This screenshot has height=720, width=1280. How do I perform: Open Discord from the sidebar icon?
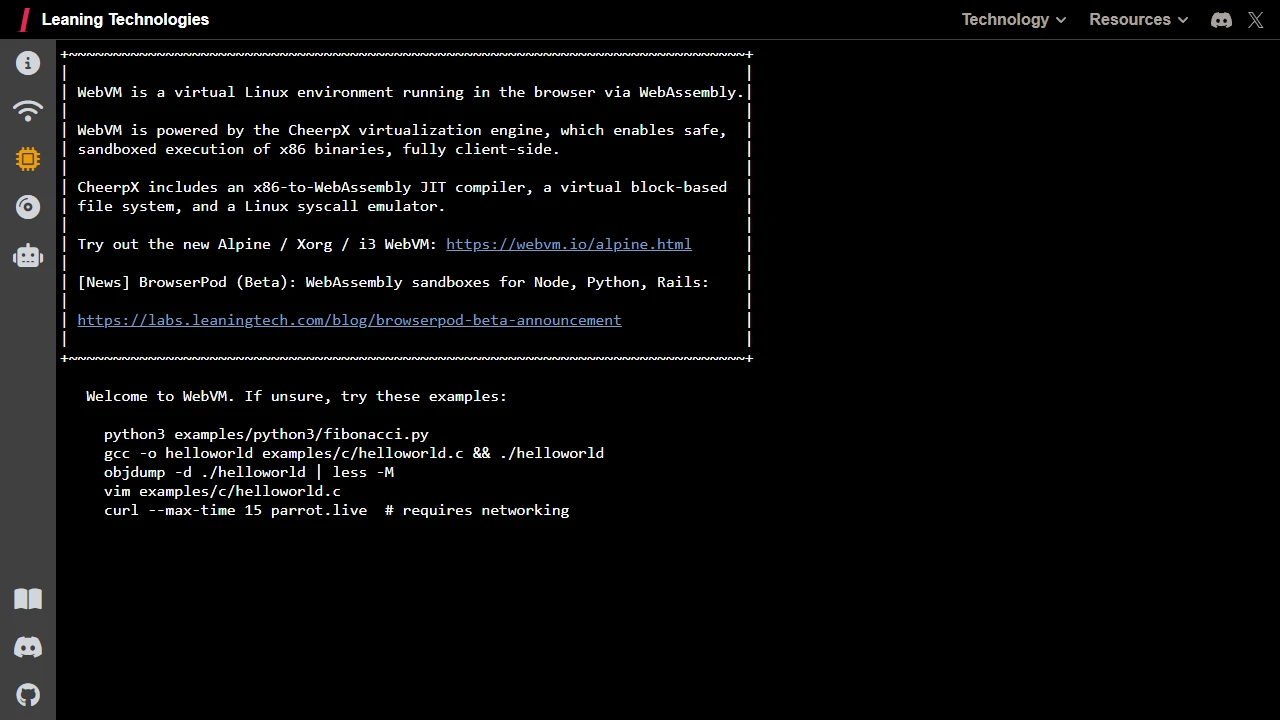coord(28,646)
